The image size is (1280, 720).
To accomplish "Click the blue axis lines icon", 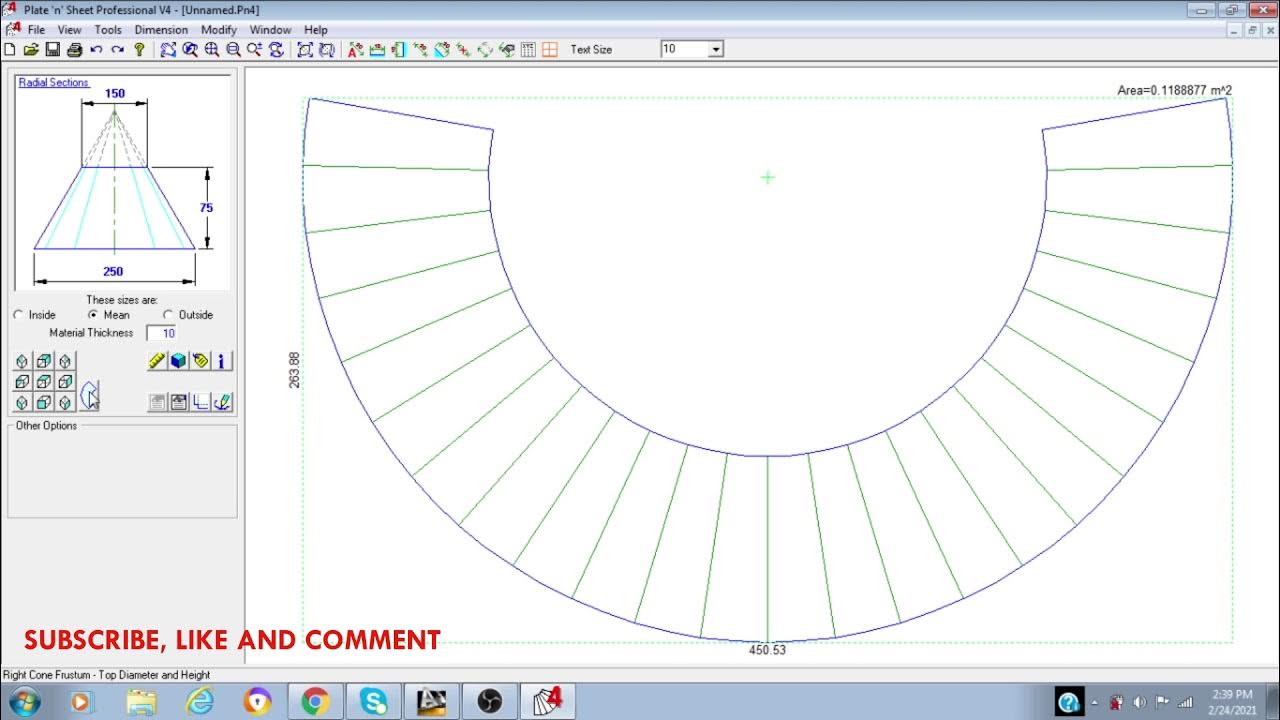I will coord(200,402).
